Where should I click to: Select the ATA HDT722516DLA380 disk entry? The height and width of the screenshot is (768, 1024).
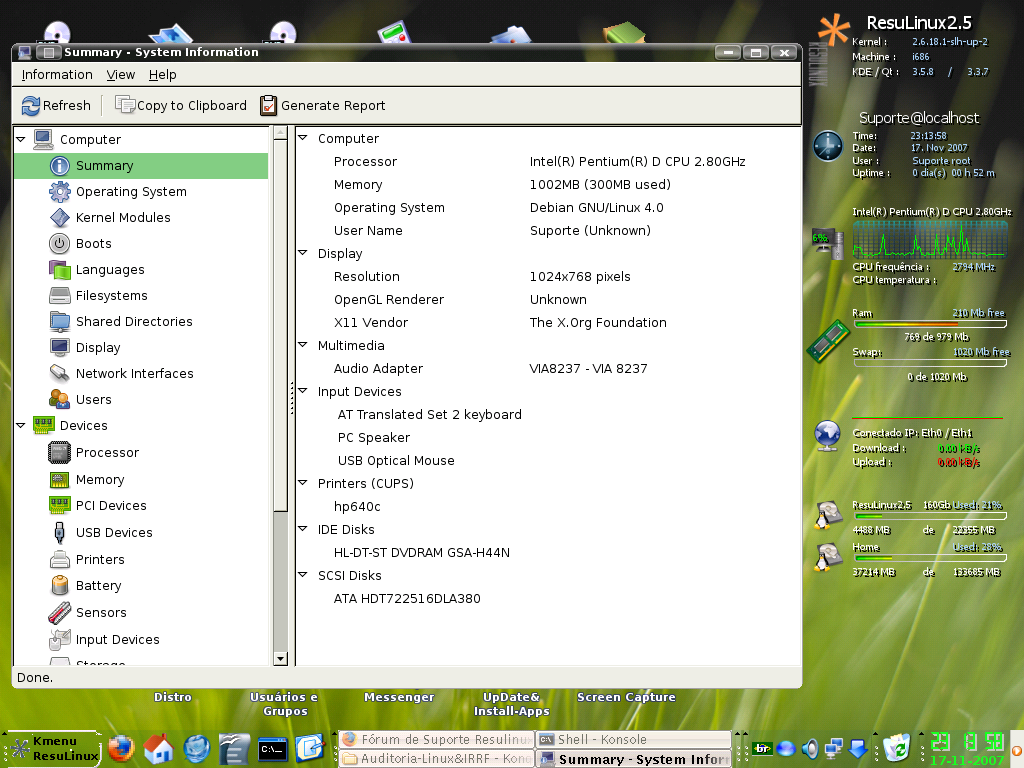pos(407,598)
